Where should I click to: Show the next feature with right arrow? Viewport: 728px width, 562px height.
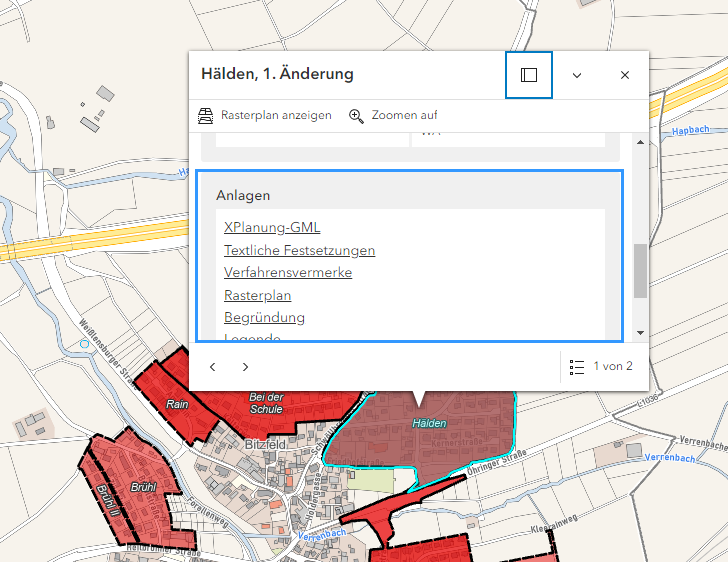tap(246, 367)
